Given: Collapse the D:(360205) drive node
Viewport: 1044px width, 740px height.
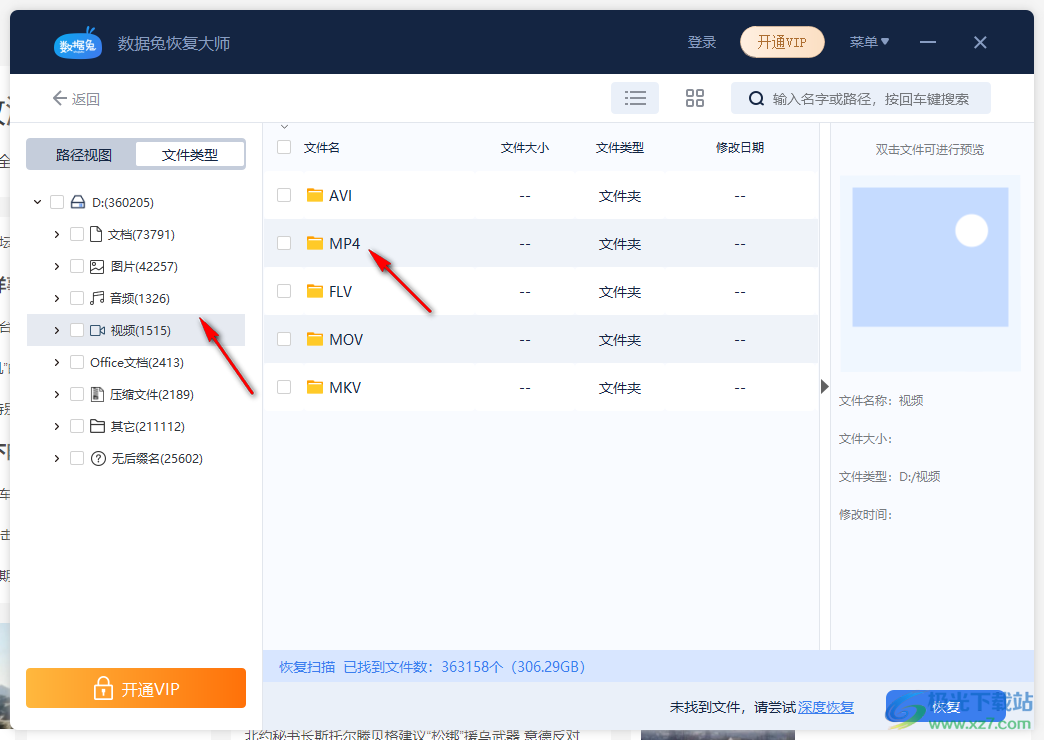Looking at the screenshot, I should [x=36, y=201].
